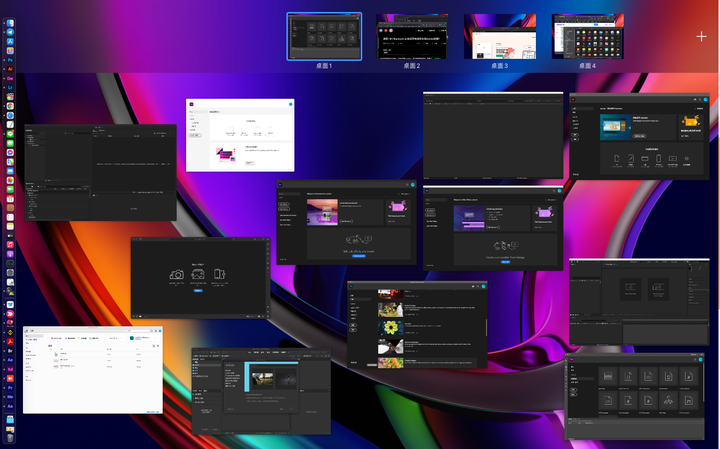Select the Bridge window with image thumbnails
This screenshot has width=720, height=449.
[x=261, y=391]
